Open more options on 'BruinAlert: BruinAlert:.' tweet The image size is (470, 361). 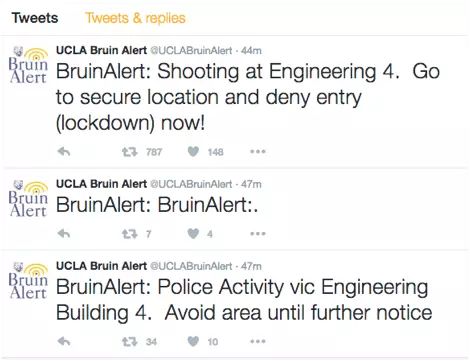point(258,234)
